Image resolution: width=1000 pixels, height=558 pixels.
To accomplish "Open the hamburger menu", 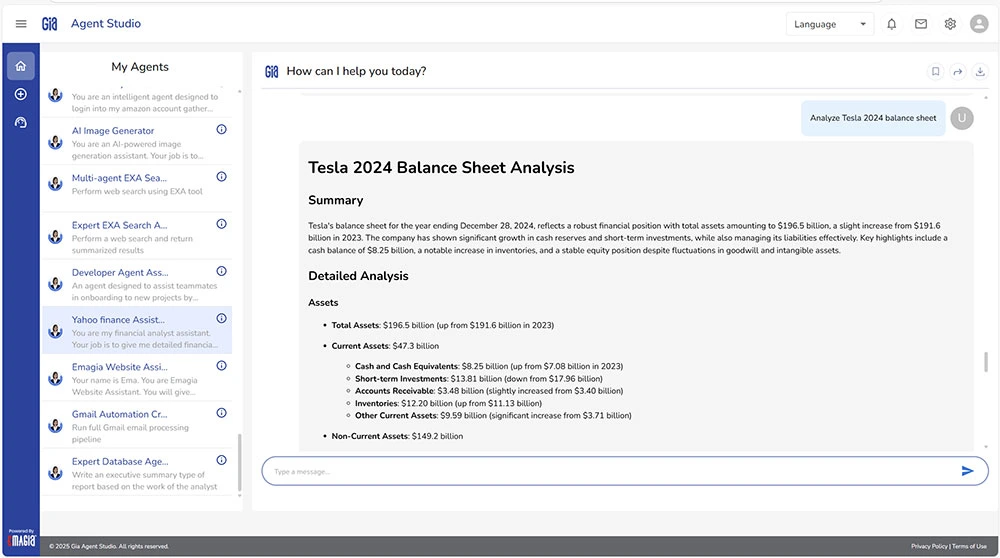I will coord(21,24).
